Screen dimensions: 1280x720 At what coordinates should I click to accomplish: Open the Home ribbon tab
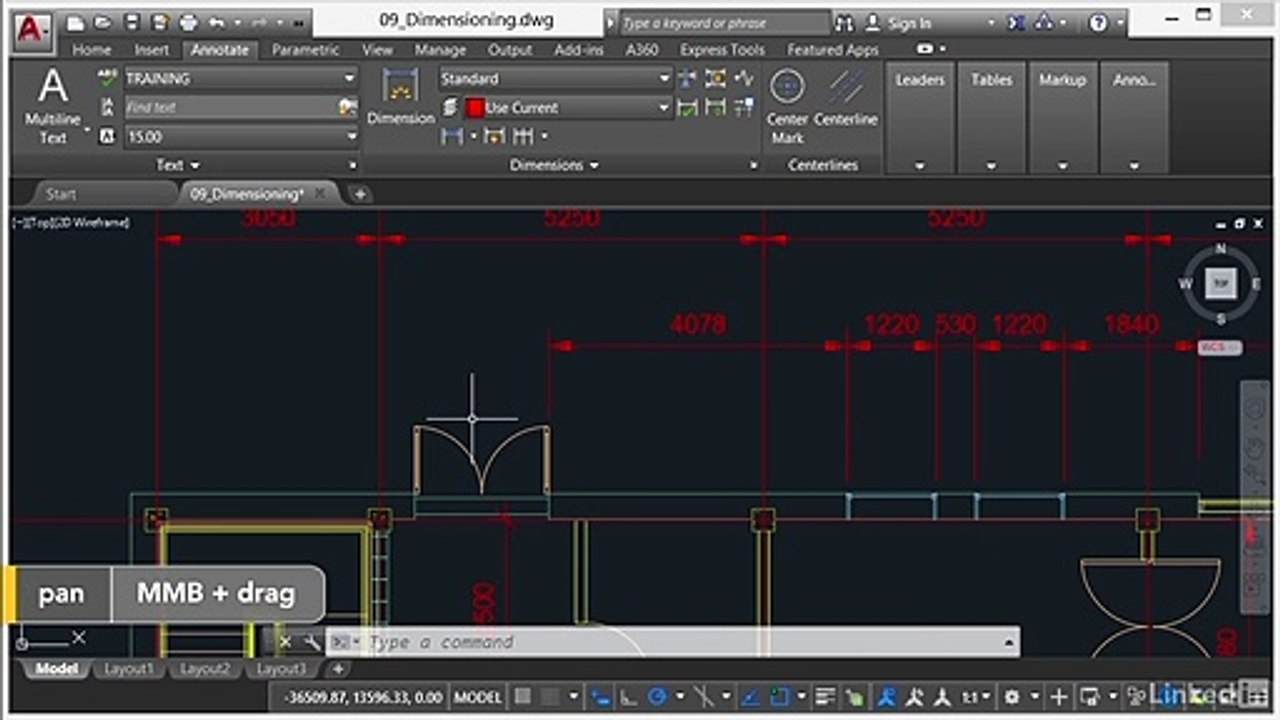pyautogui.click(x=92, y=49)
